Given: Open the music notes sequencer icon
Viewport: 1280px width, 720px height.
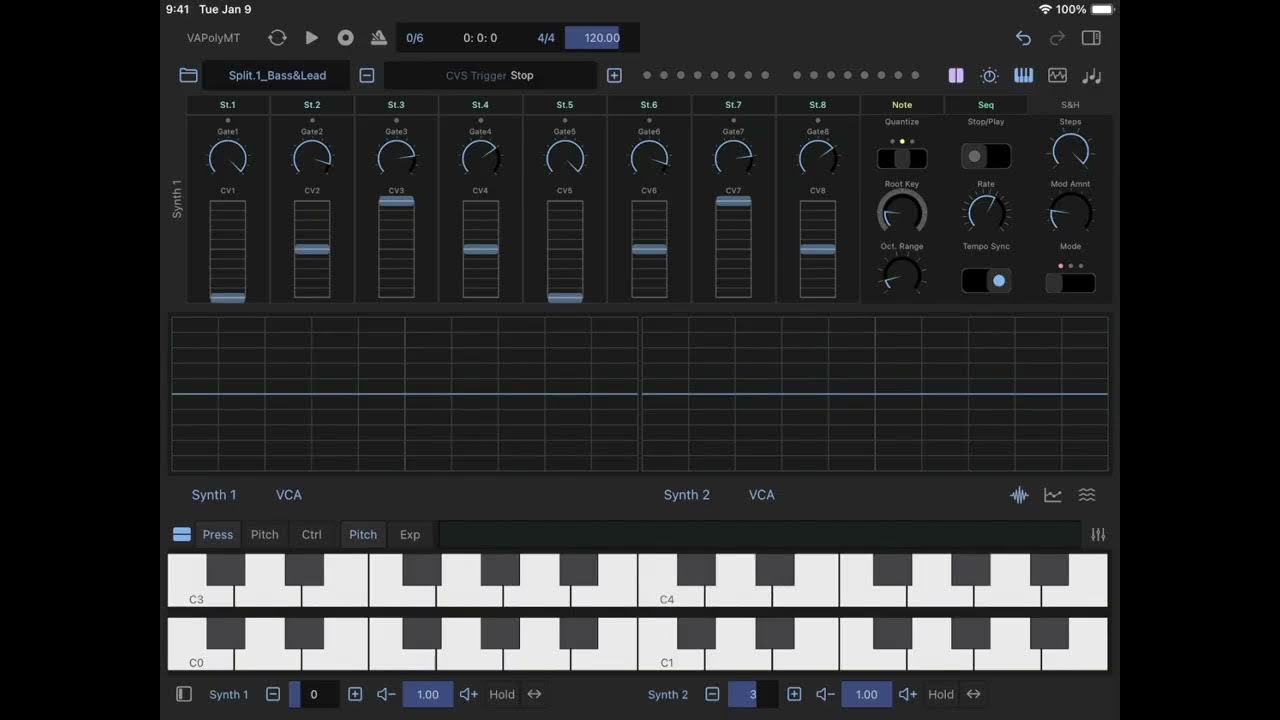Looking at the screenshot, I should [x=1092, y=75].
